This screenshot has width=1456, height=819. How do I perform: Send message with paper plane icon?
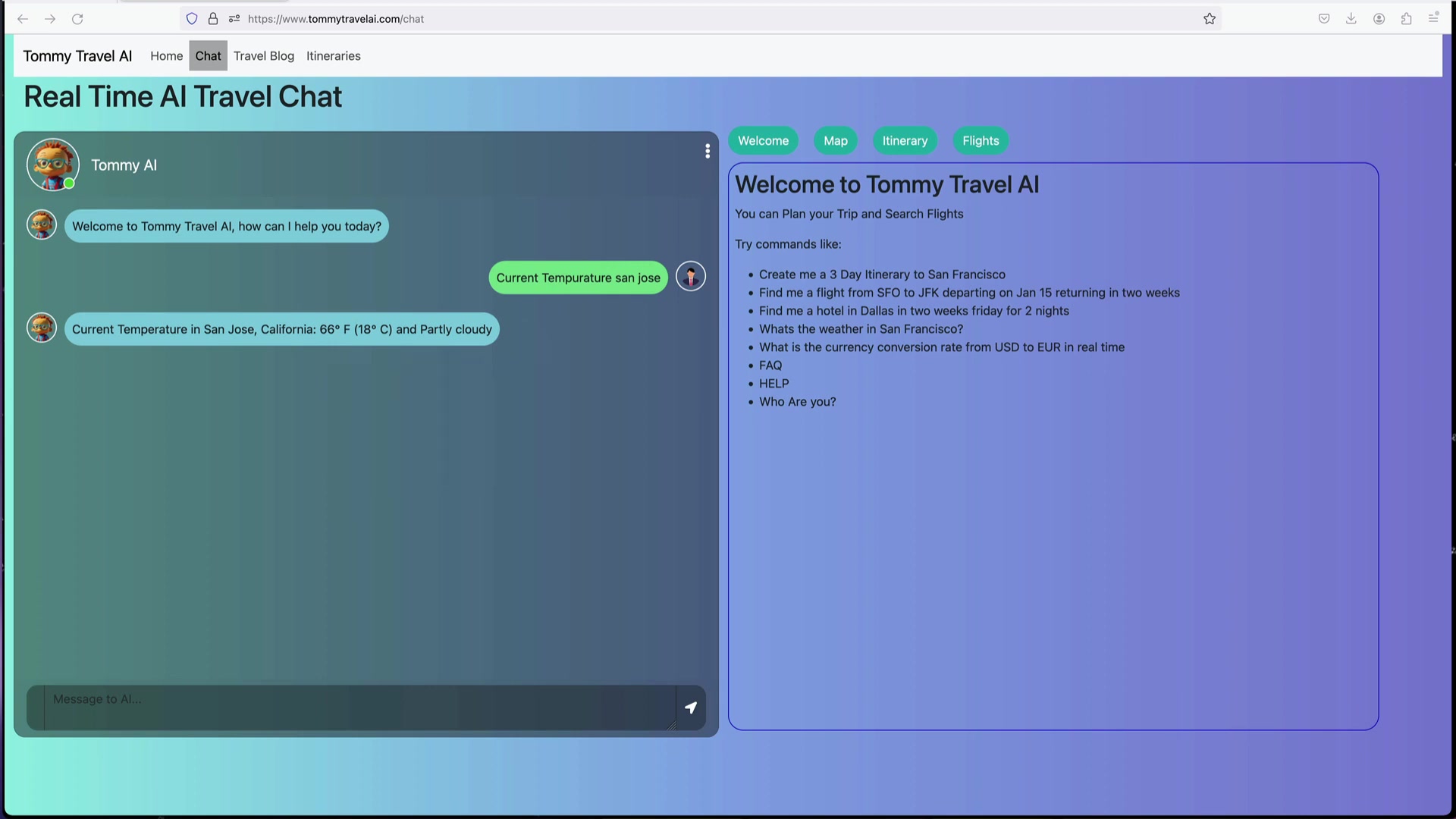(691, 708)
